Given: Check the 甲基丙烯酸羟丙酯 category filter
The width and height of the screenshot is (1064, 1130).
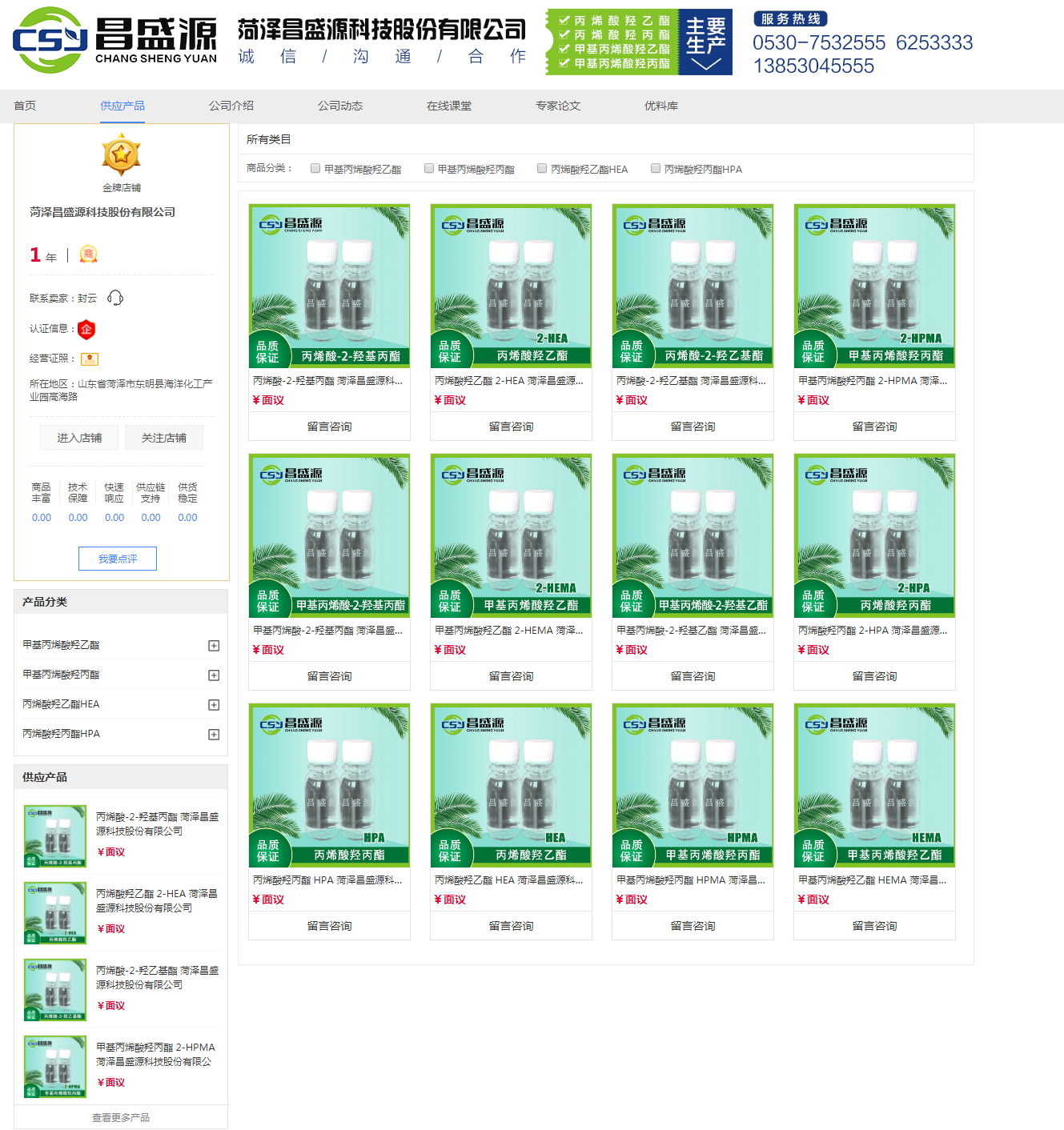Looking at the screenshot, I should [429, 168].
